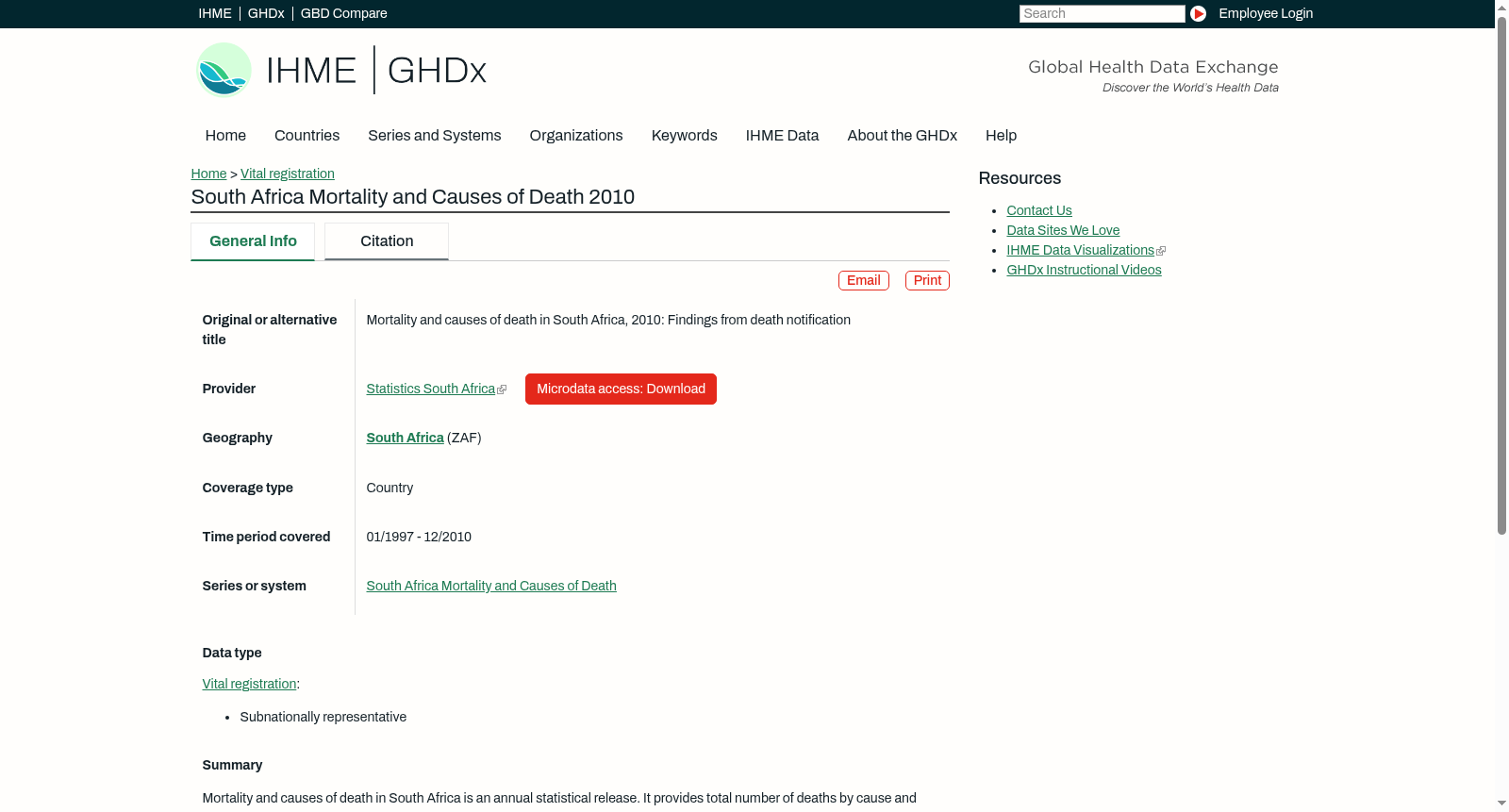
Task: Open the Keywords menu item
Action: click(x=684, y=136)
